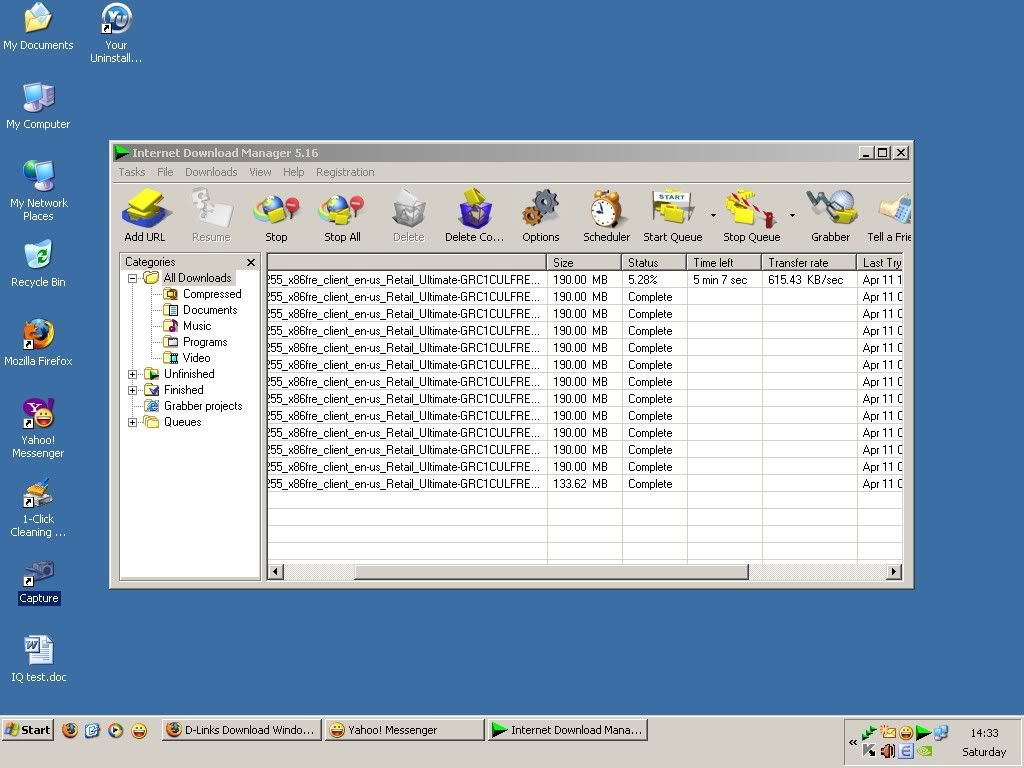Screen dimensions: 1024x768
Task: Click the Delete Completed toolbar icon
Action: pyautogui.click(x=475, y=216)
